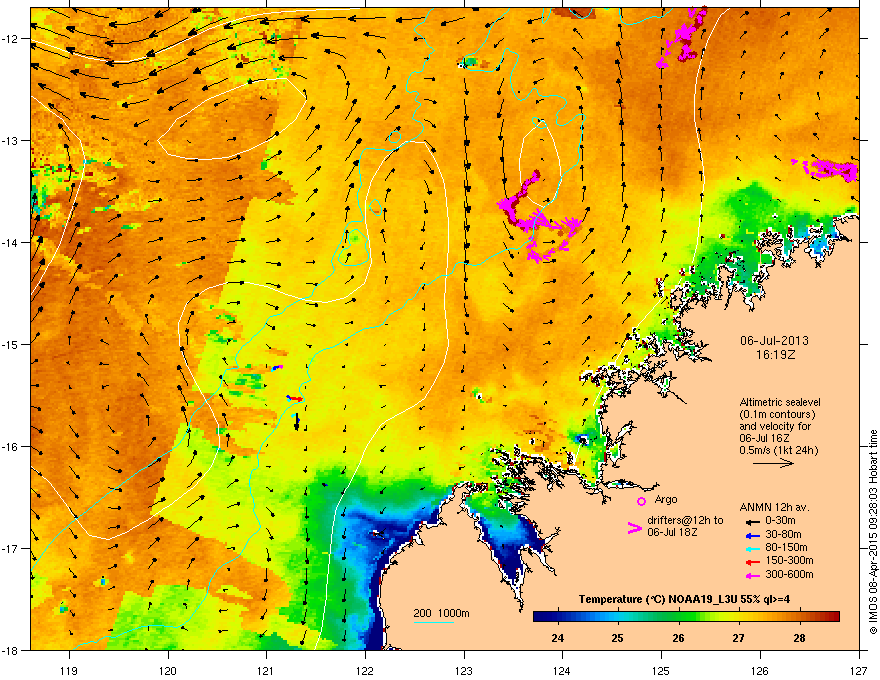The width and height of the screenshot is (880, 680).
Task: Click the '150-300m' depth label
Action: [x=789, y=560]
